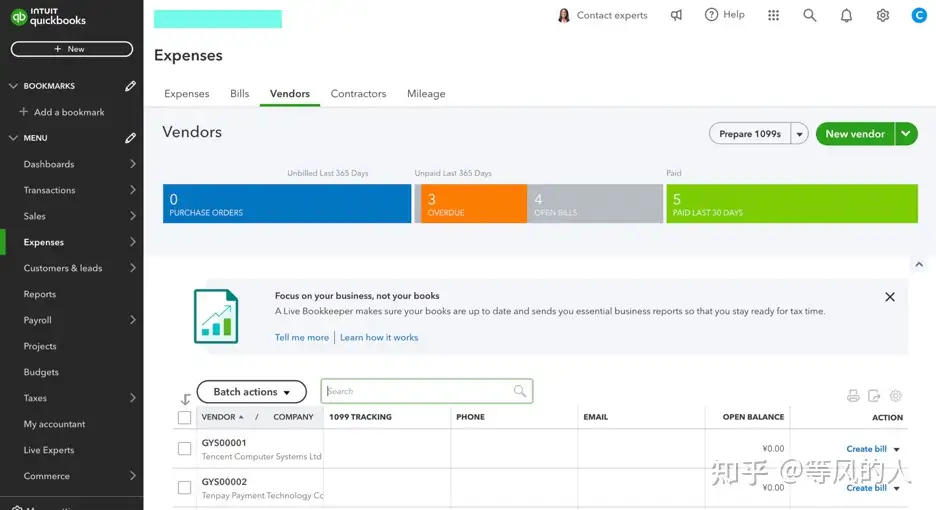Click Learn how it works link
The image size is (936, 510).
[x=379, y=337]
